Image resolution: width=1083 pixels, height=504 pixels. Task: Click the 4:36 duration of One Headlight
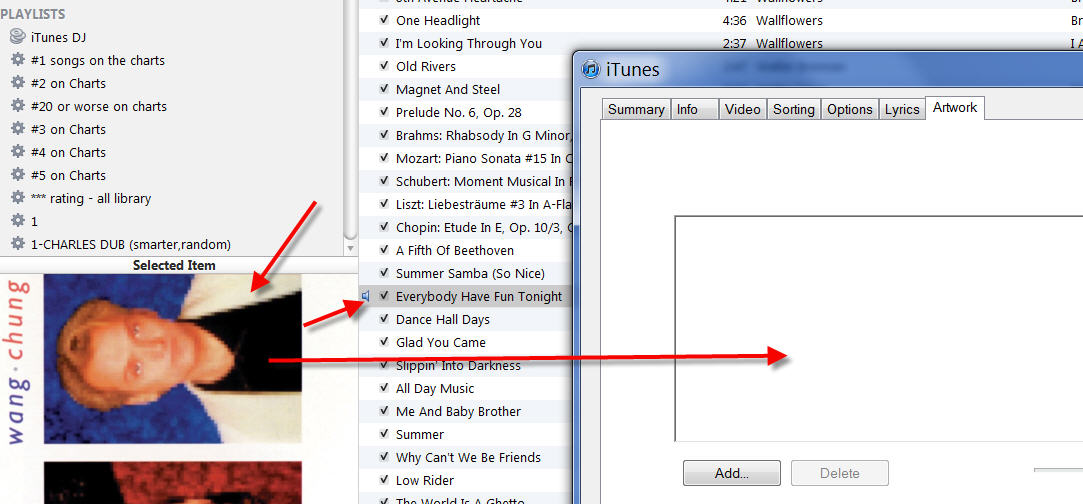coord(735,21)
